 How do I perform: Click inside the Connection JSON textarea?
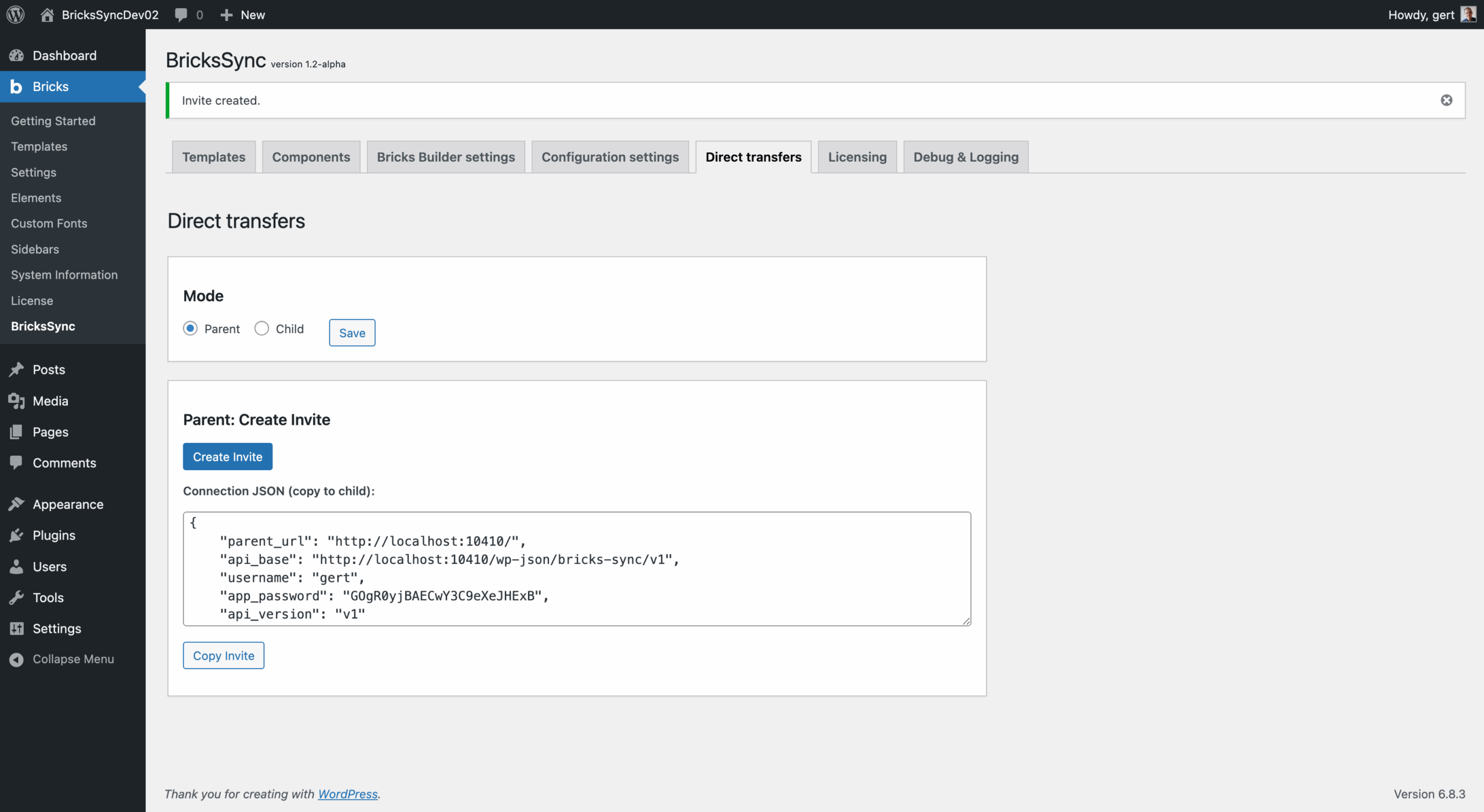(576, 569)
